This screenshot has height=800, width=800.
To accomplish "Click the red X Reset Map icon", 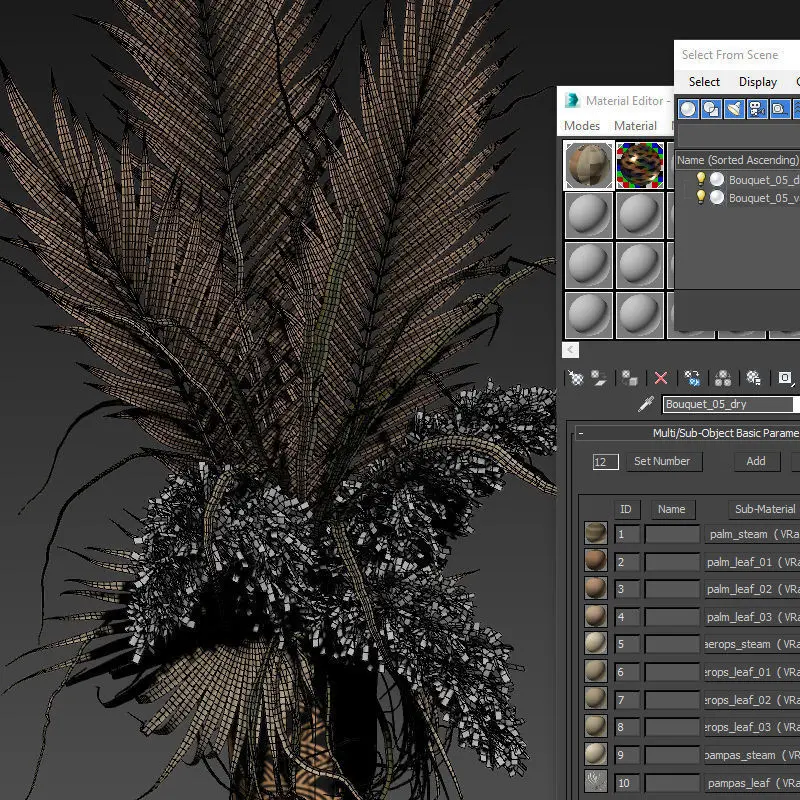I will coord(660,378).
